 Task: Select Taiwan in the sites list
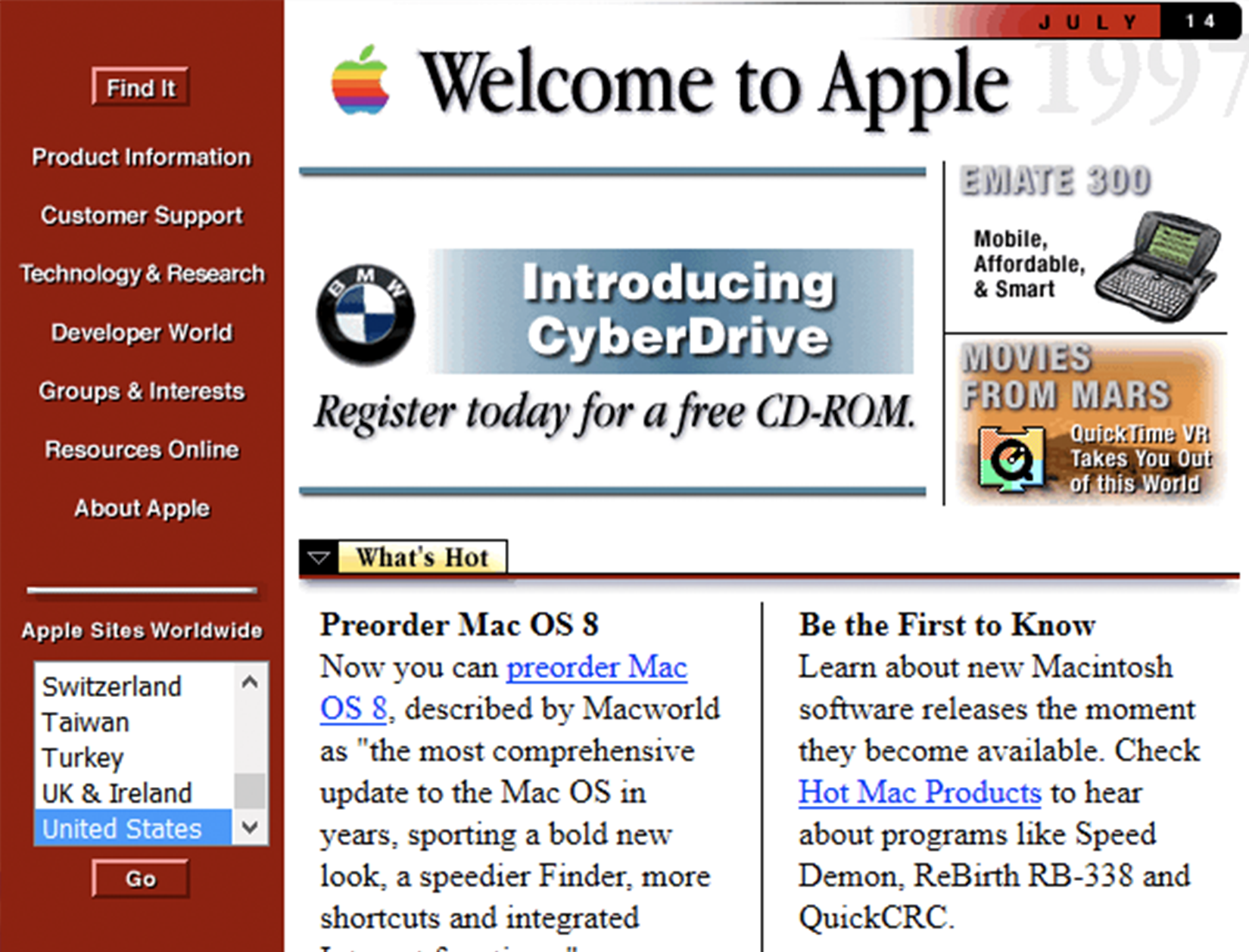coord(133,722)
